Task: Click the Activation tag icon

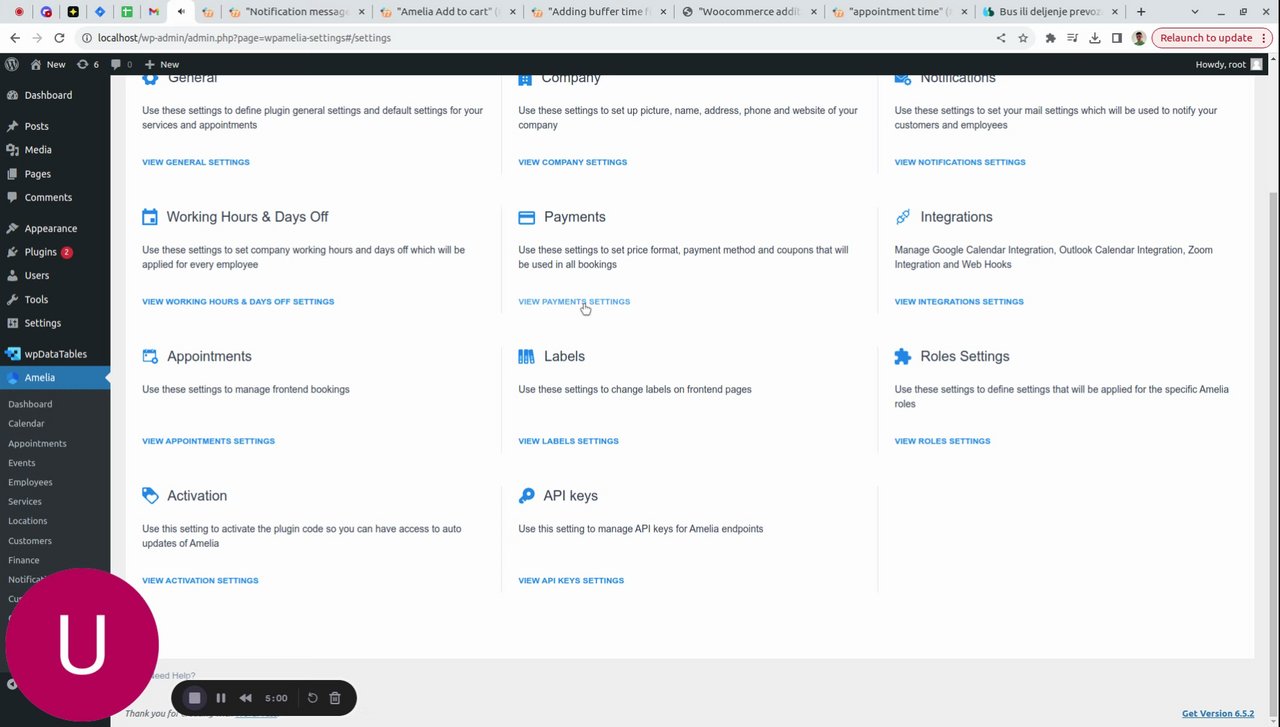Action: [x=150, y=496]
